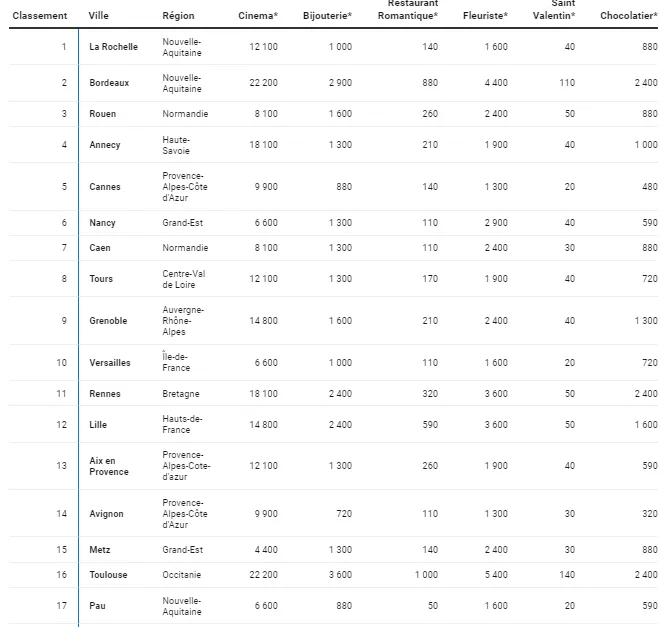The image size is (669, 627).
Task: Click the Classement column header
Action: tap(40, 16)
